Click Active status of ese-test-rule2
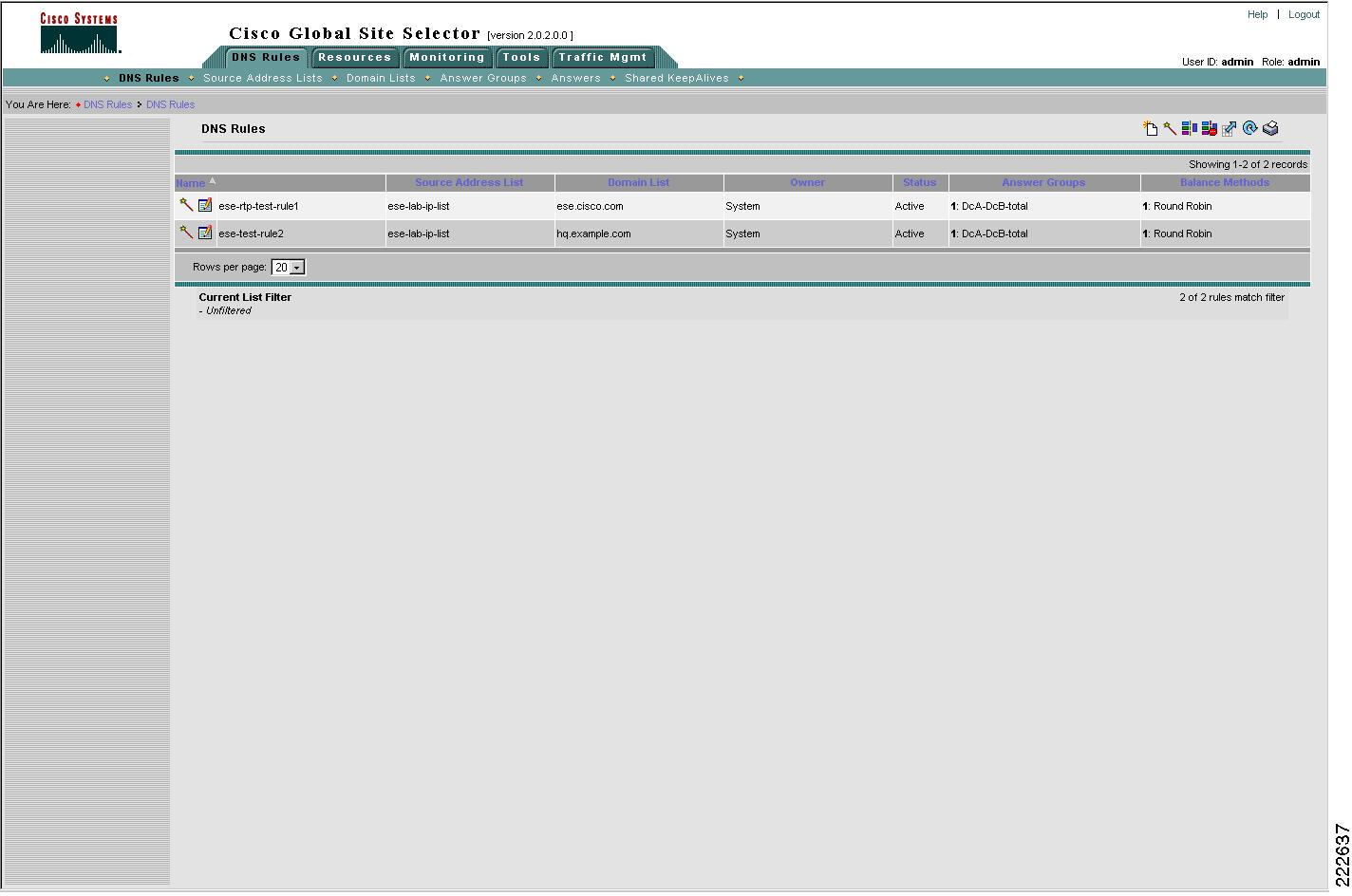The width and height of the screenshot is (1352, 896). (x=910, y=233)
